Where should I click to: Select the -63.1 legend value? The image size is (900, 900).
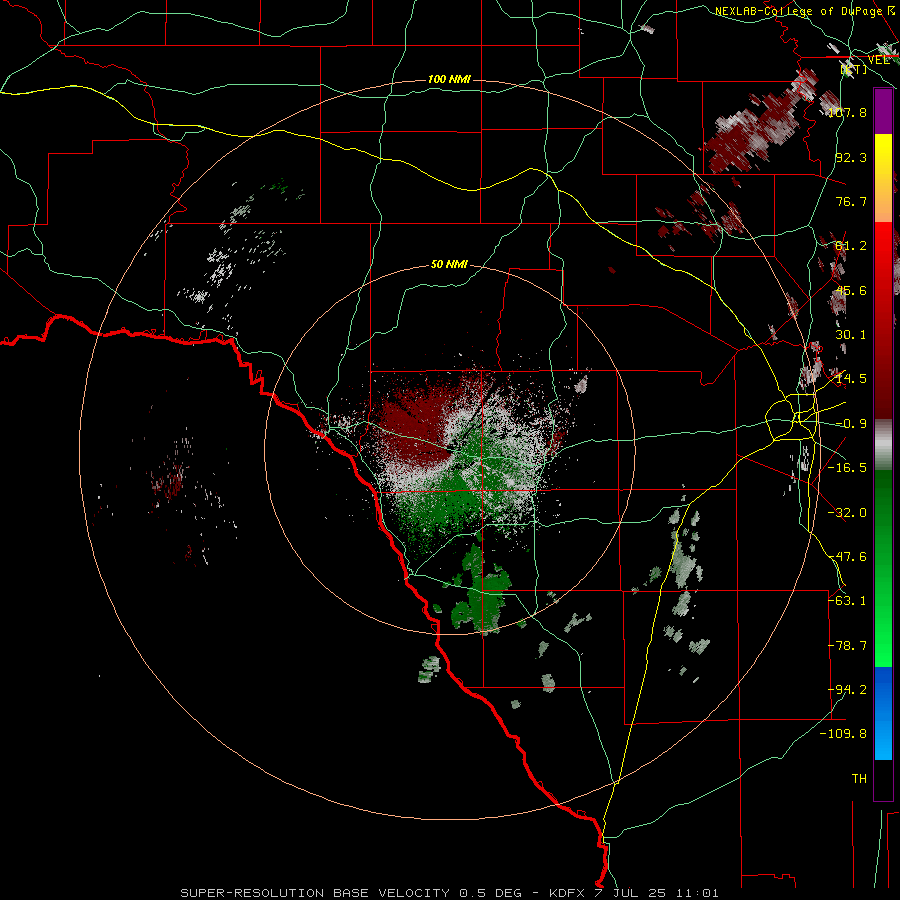tap(847, 601)
